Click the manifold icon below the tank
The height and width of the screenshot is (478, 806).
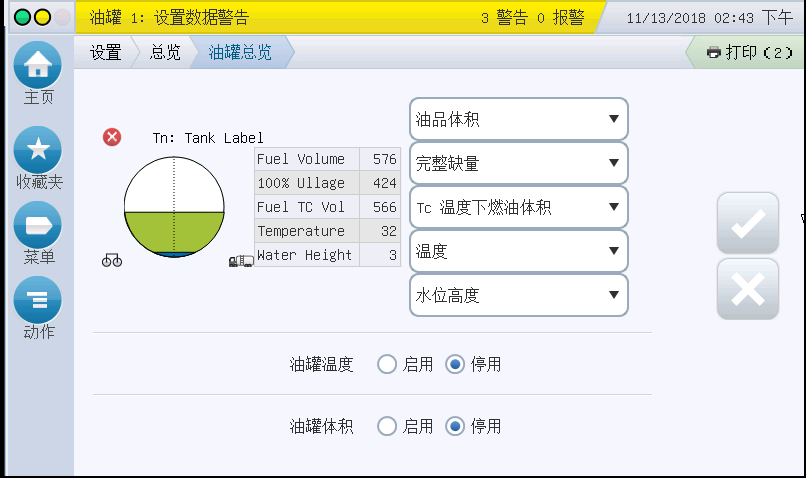[x=112, y=261]
